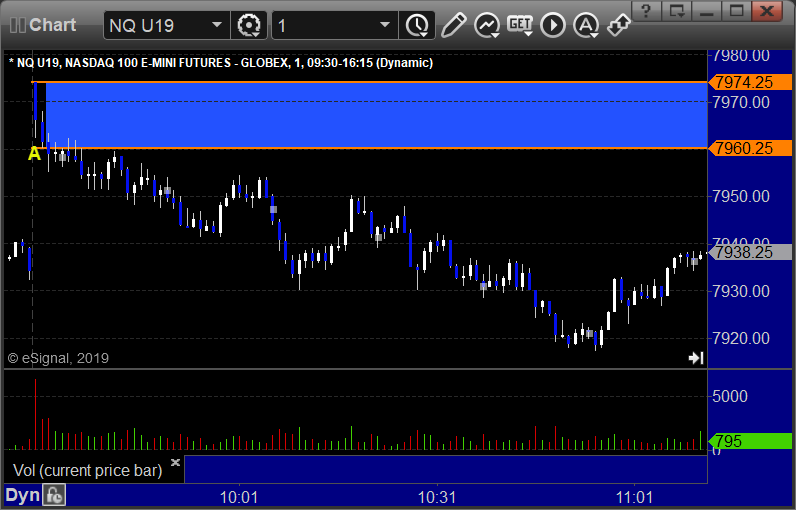Viewport: 796px width, 510px height.
Task: Minimize the chart window
Action: (707, 11)
